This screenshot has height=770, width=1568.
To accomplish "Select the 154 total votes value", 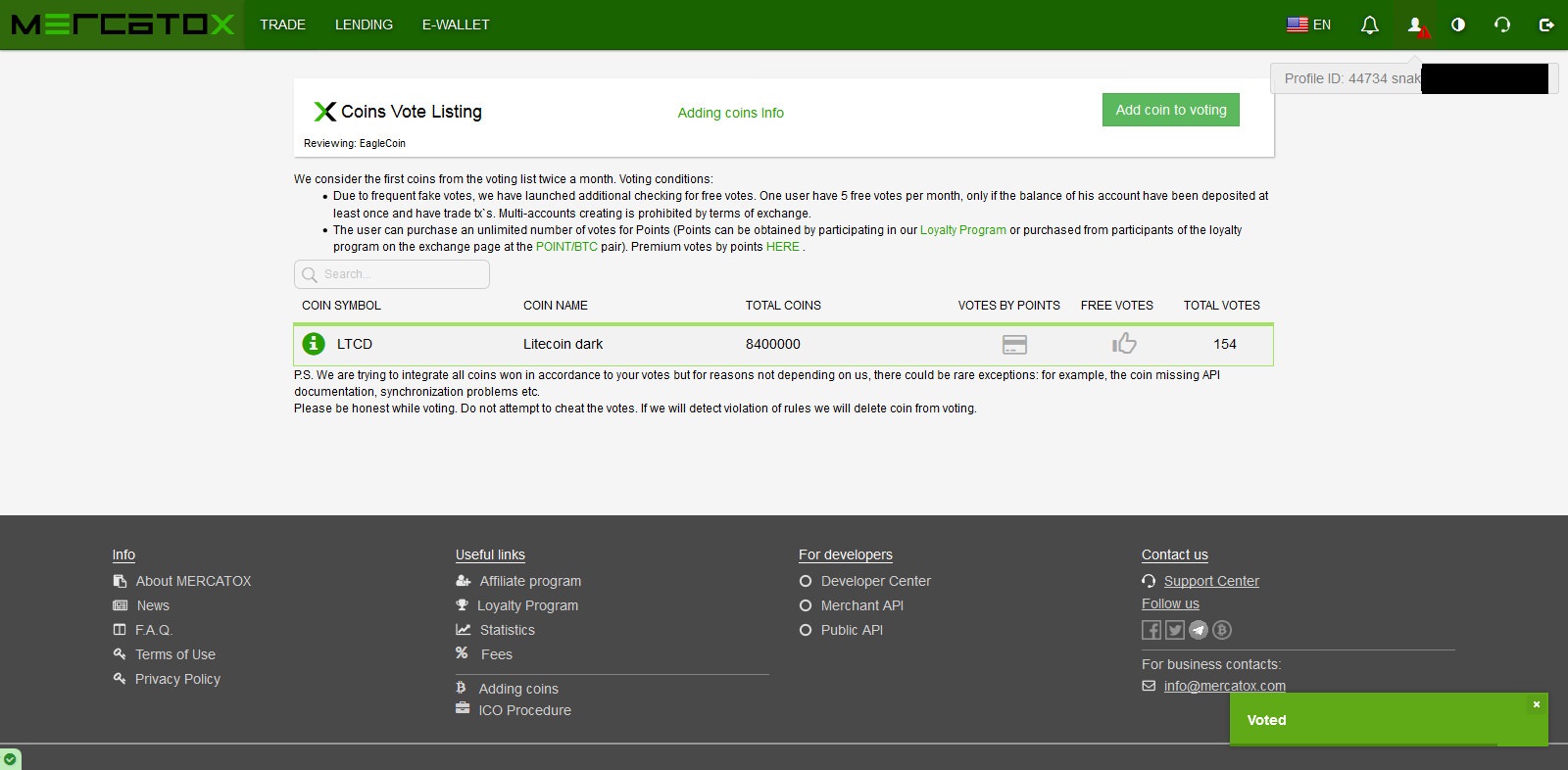I will 1225,344.
